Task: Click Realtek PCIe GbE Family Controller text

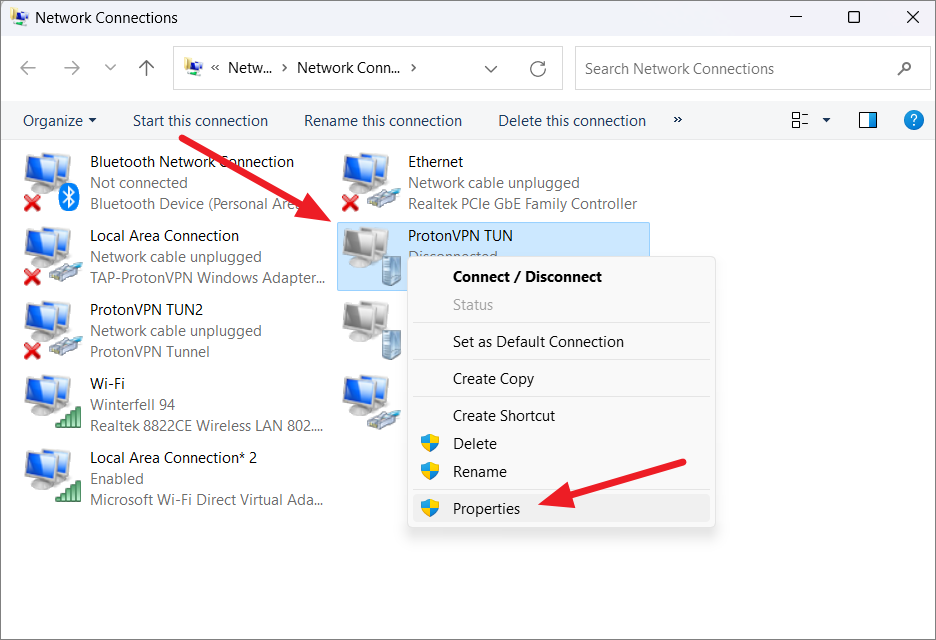Action: 522,204
